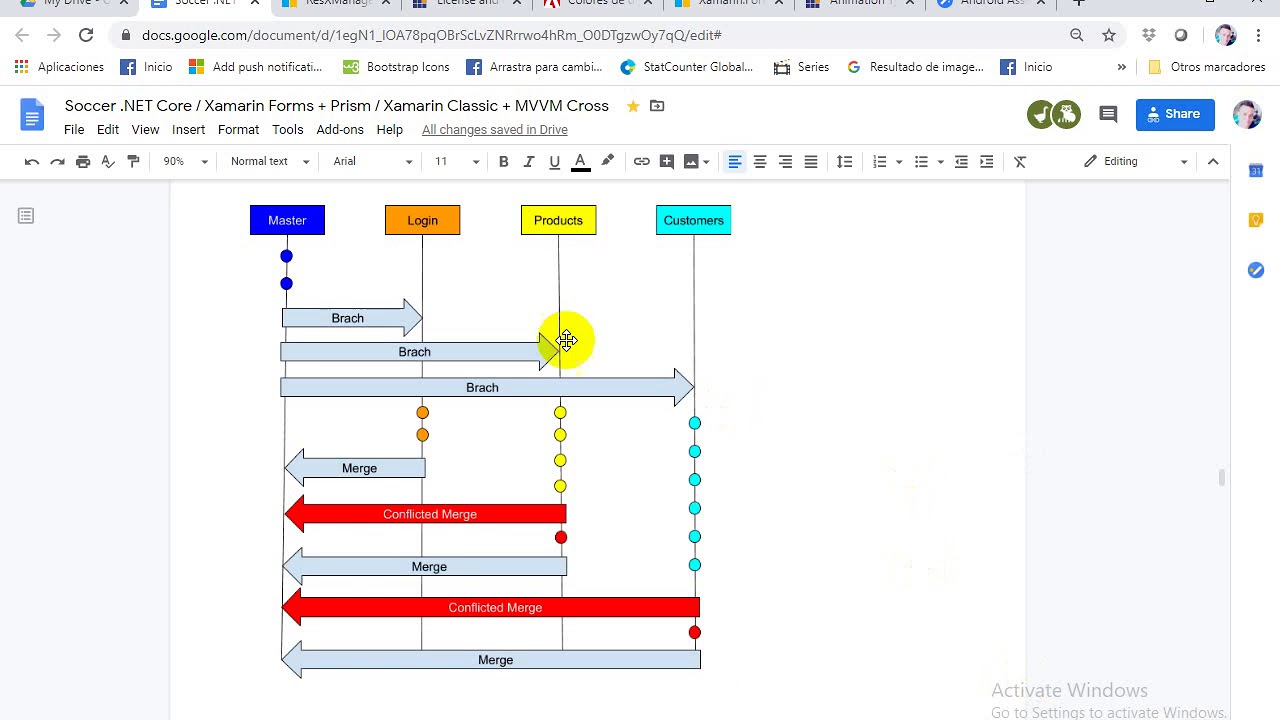Open the Normal text style dropdown
Viewport: 1280px width, 720px height.
(x=270, y=161)
